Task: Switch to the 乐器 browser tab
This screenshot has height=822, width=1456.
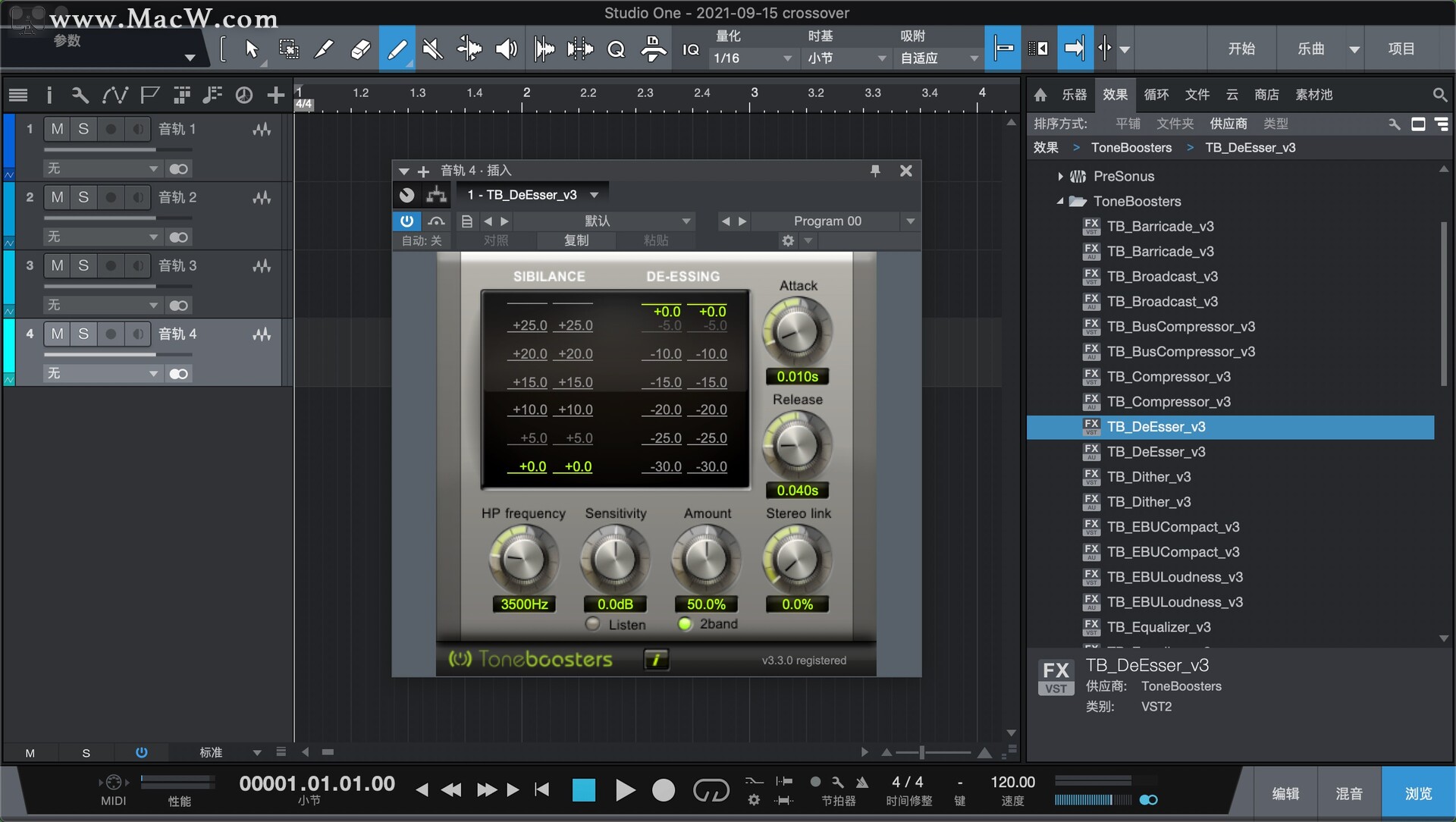Action: (x=1074, y=95)
